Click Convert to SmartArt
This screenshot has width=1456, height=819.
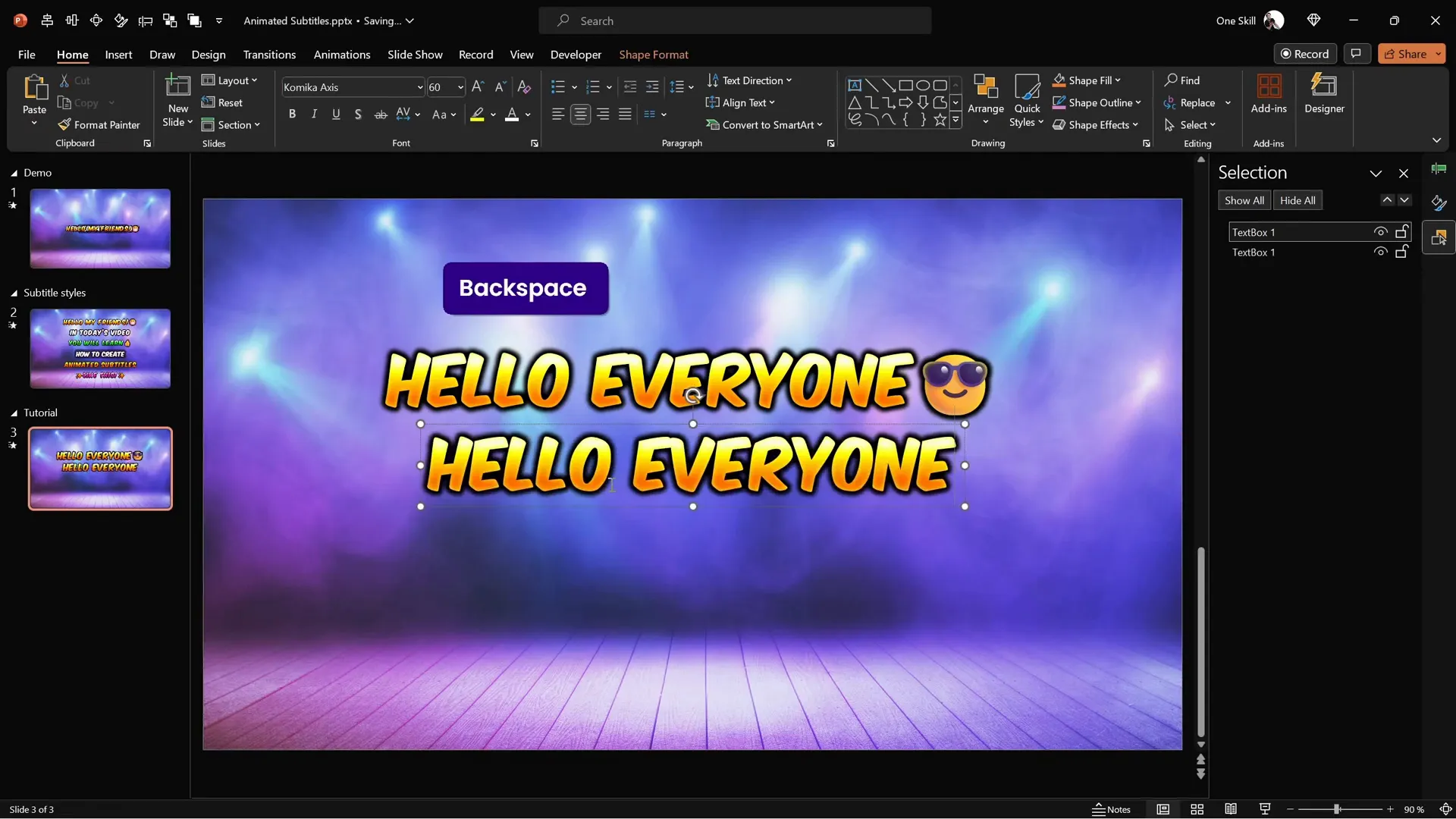point(764,125)
